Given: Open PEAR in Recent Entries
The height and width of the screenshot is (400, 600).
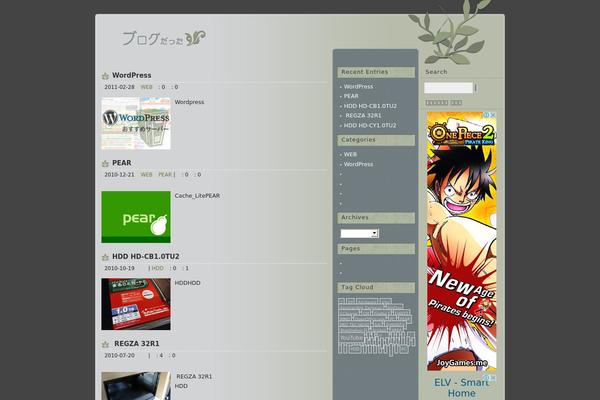Looking at the screenshot, I should (351, 96).
